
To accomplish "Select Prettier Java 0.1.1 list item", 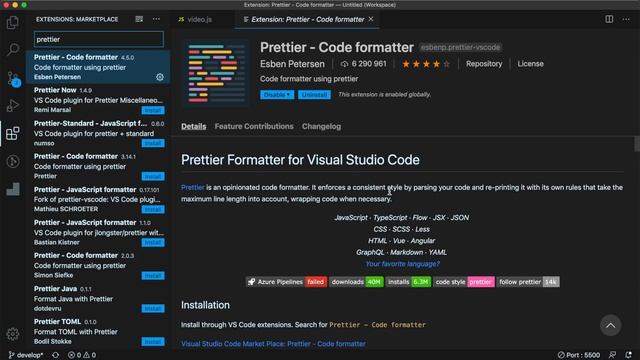I will point(98,298).
